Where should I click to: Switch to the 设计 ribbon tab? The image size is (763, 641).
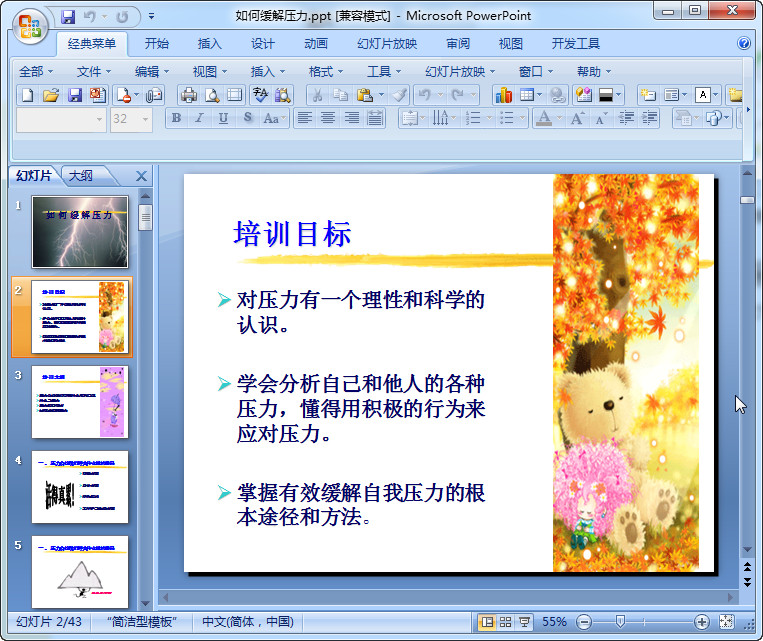[x=263, y=44]
